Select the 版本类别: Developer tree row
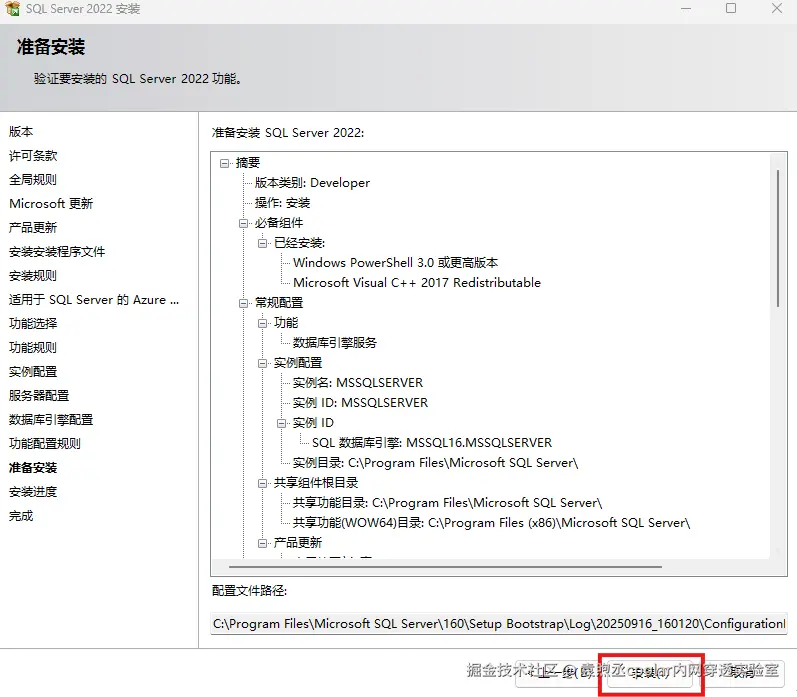Viewport: 797px width, 697px height. click(312, 183)
